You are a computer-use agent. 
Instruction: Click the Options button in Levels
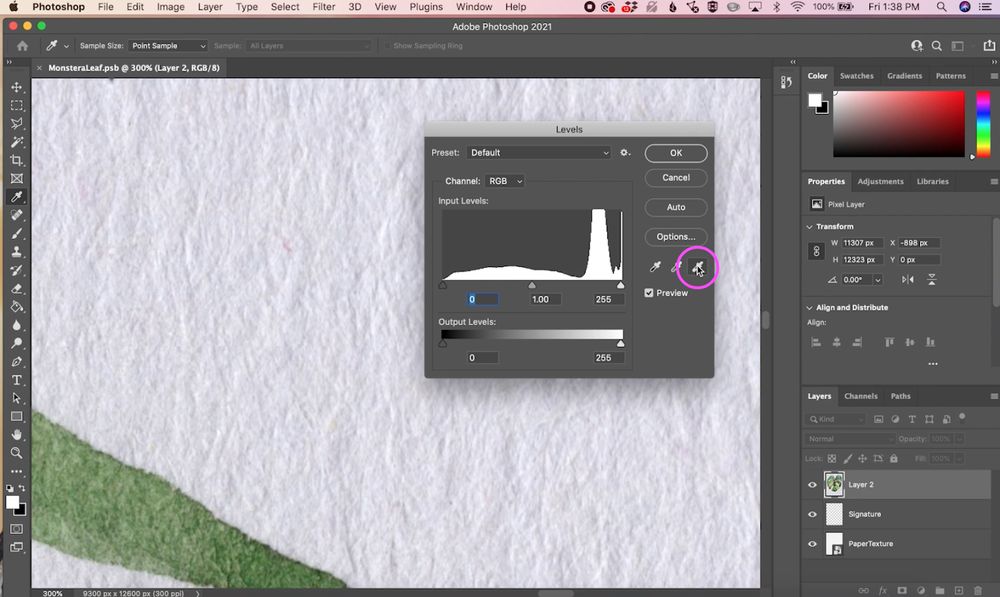[x=676, y=237]
